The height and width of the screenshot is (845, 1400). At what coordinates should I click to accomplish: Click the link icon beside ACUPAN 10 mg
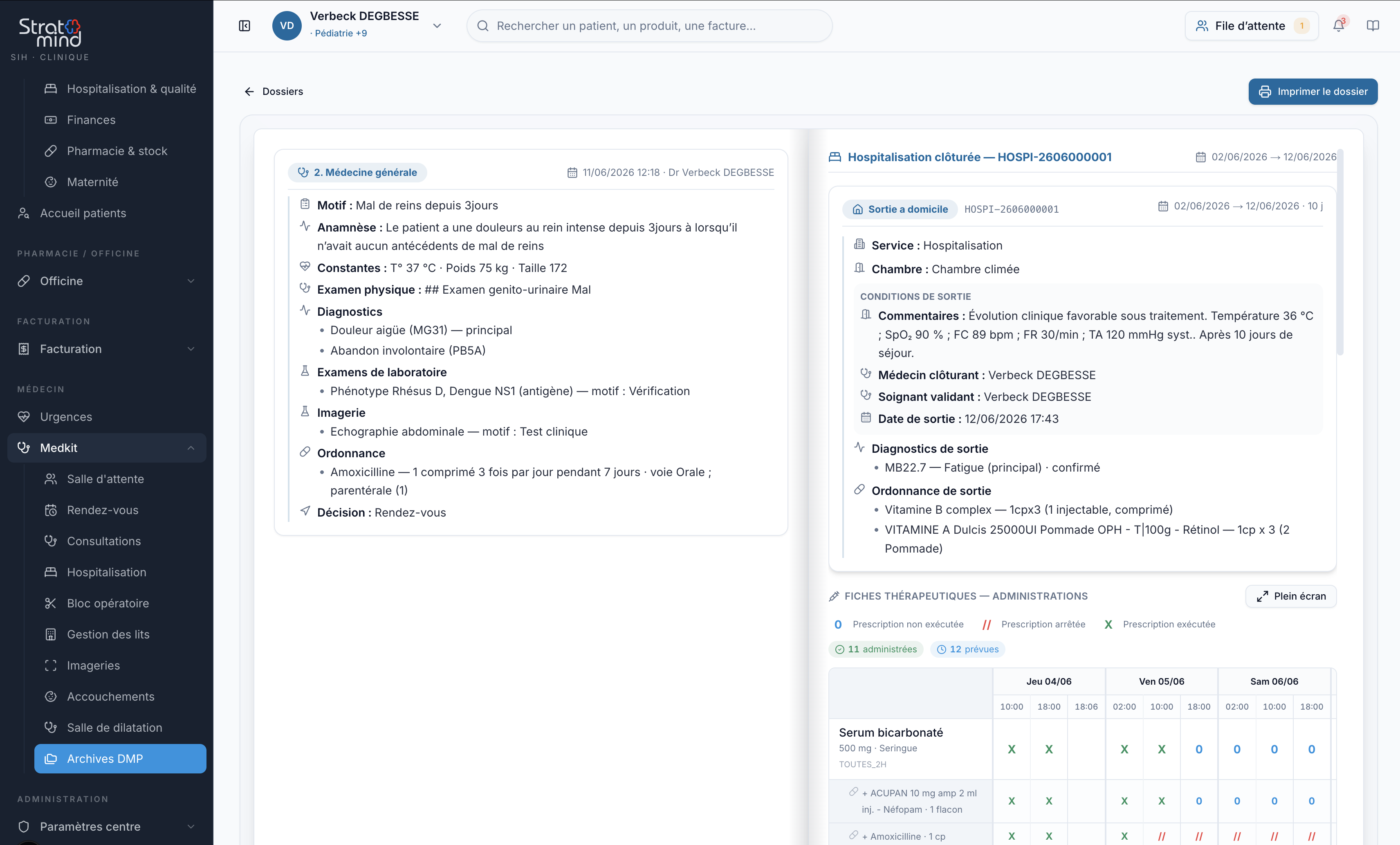[x=853, y=791]
